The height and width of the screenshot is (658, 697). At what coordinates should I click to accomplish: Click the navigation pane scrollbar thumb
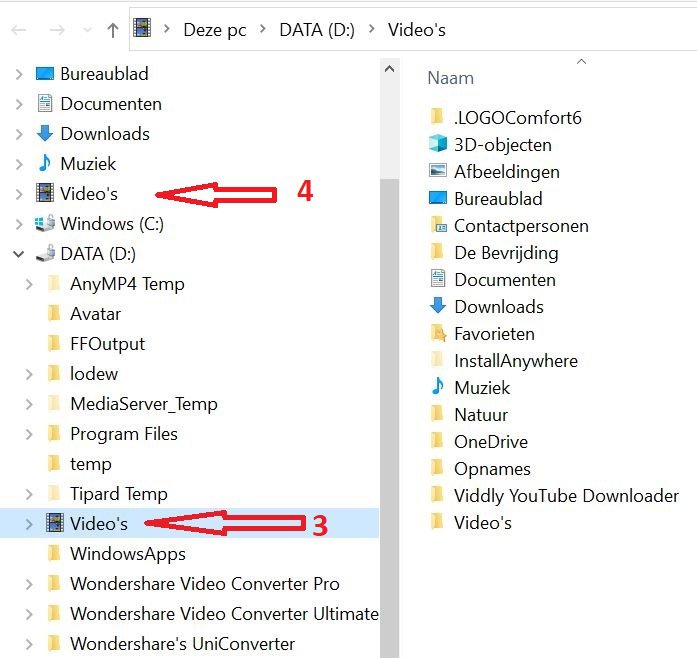click(x=389, y=418)
